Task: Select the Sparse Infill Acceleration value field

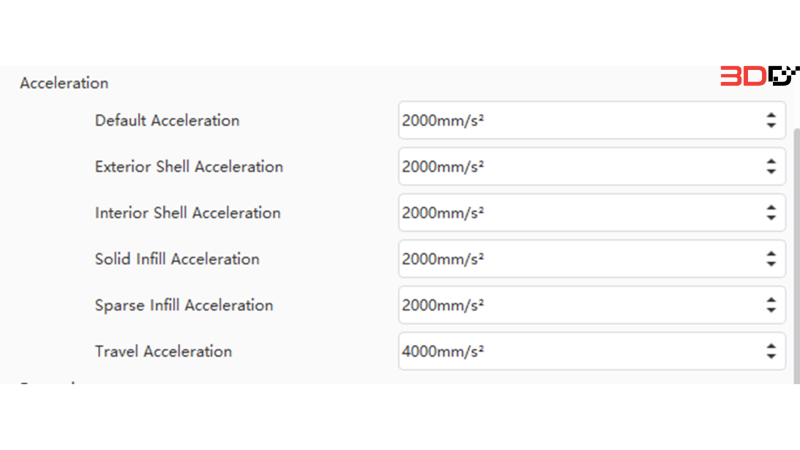Action: click(x=592, y=305)
